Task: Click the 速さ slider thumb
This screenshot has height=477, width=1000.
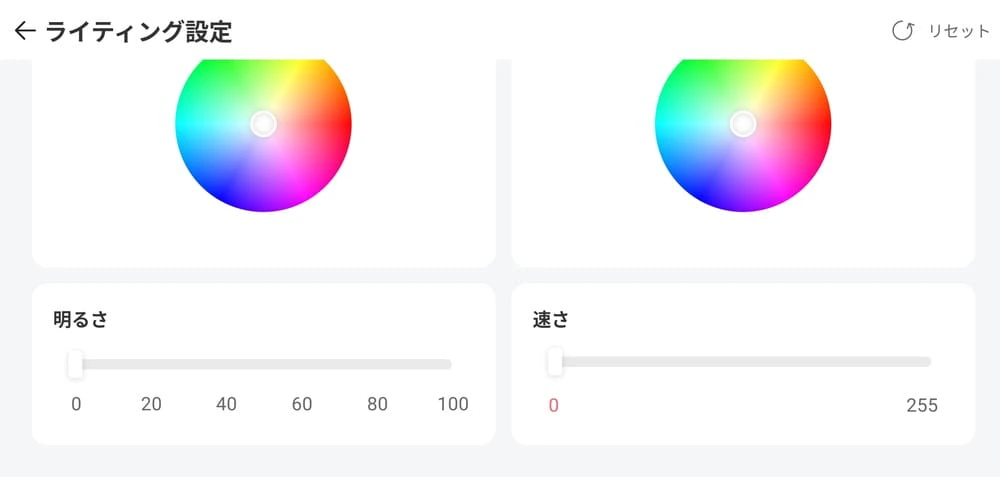Action: [x=554, y=362]
